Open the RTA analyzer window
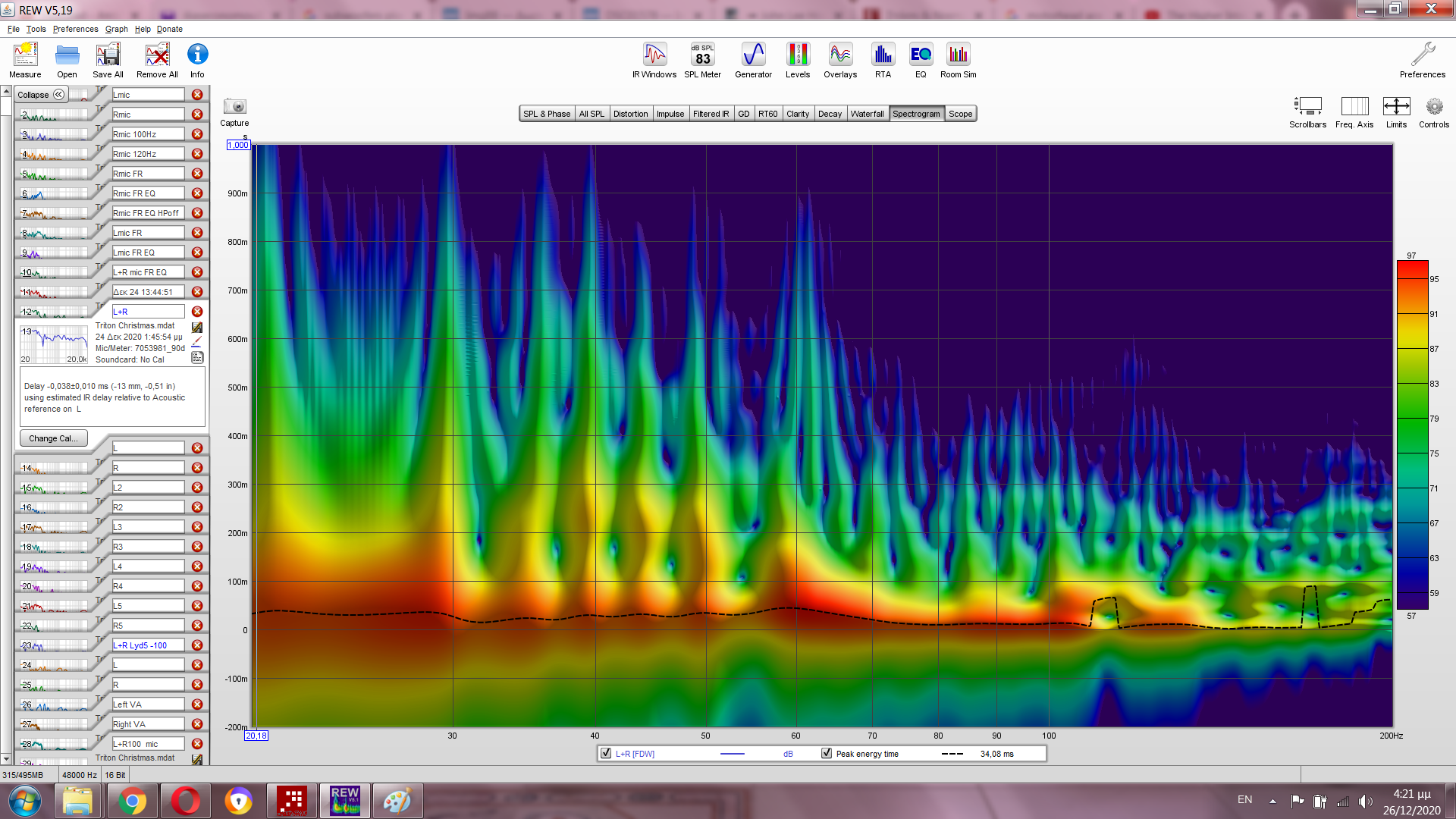Screen dimensions: 1456x819 pos(883,60)
